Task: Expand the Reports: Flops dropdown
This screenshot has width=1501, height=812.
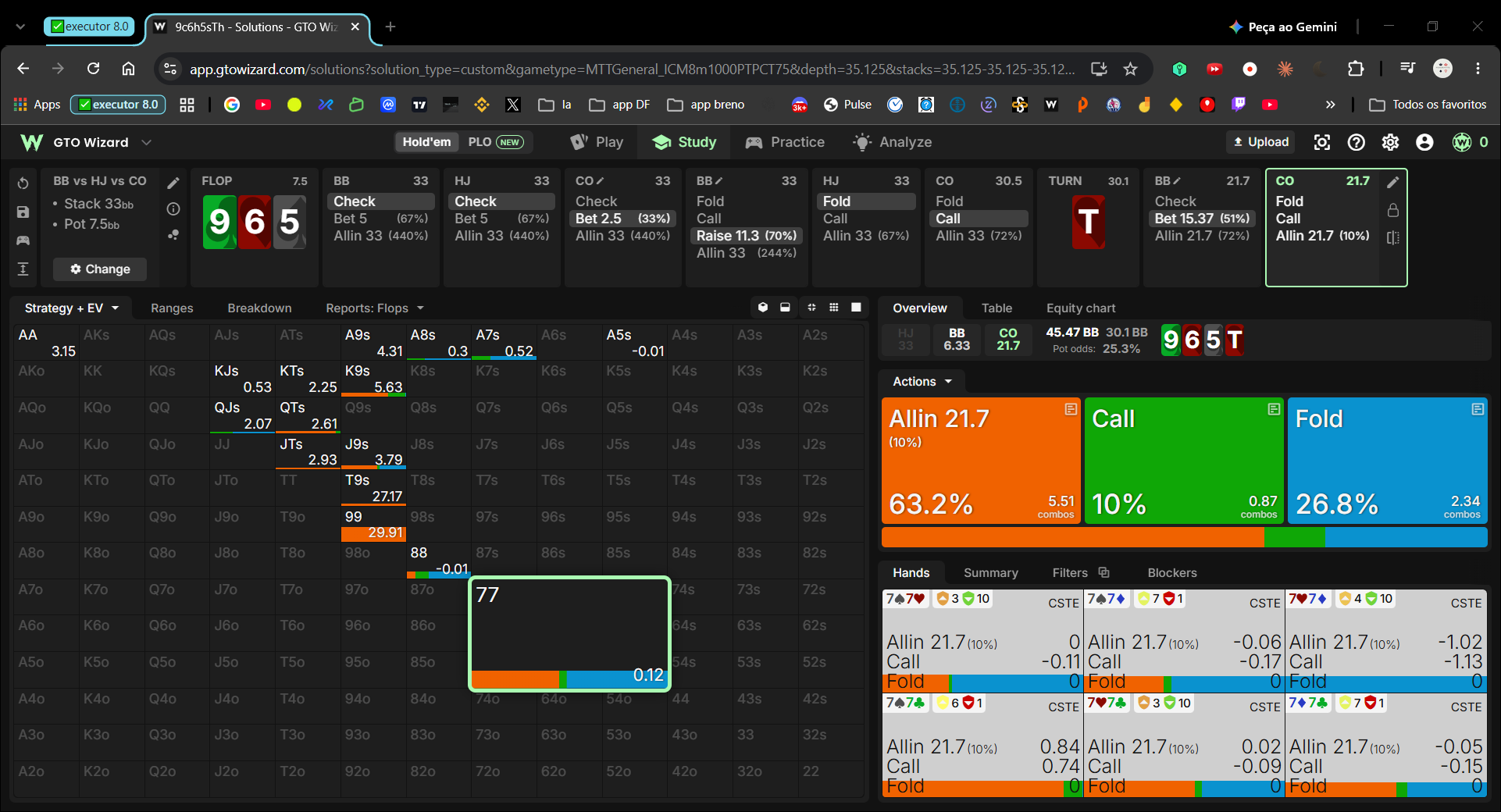Action: point(375,308)
